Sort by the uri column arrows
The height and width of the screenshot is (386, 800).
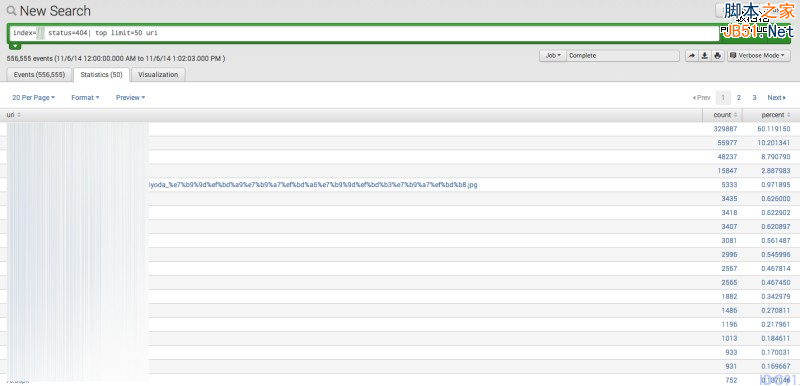click(x=19, y=115)
